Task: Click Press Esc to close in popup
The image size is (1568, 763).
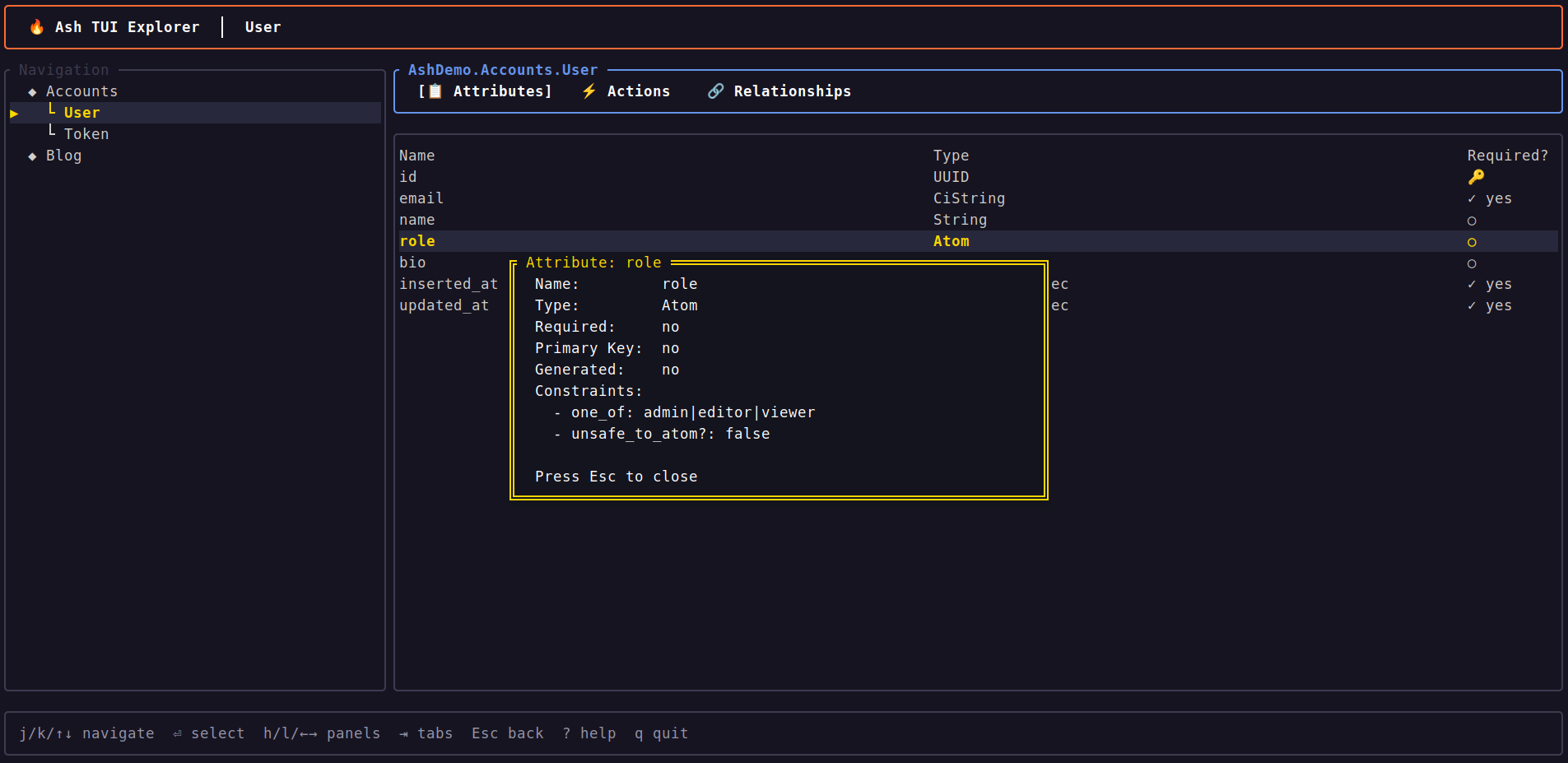Action: 616,477
